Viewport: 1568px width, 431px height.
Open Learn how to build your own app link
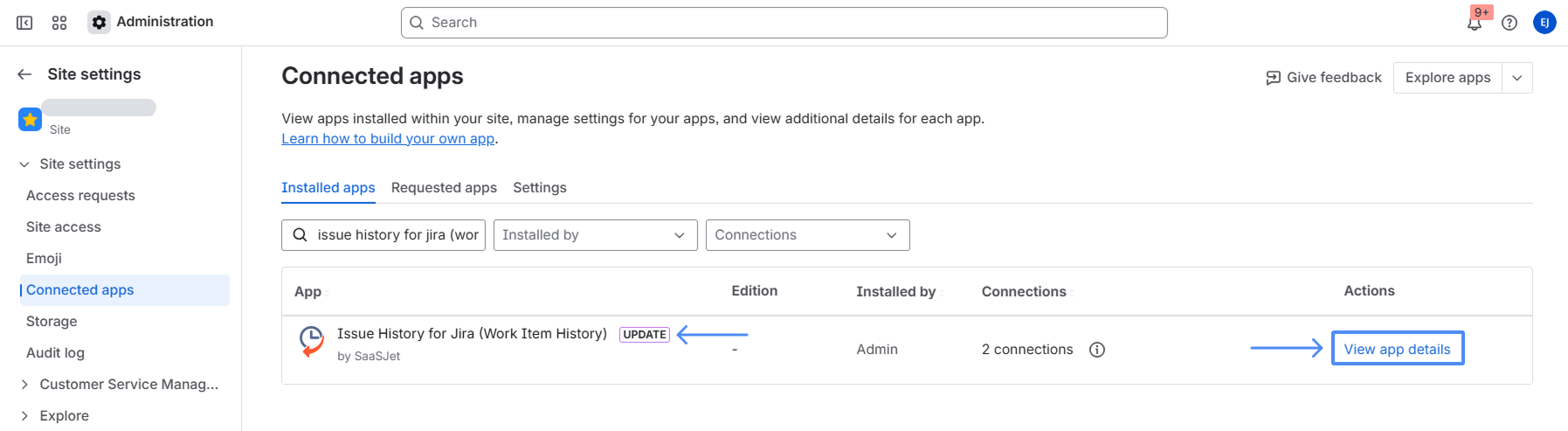click(388, 138)
